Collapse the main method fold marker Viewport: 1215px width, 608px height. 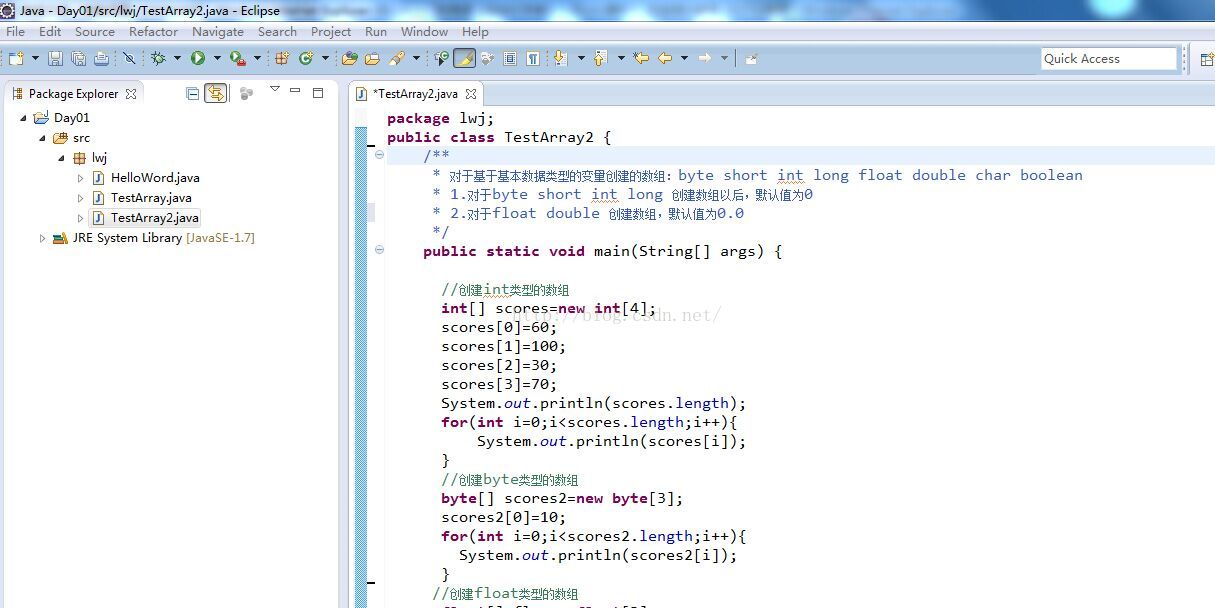[379, 250]
